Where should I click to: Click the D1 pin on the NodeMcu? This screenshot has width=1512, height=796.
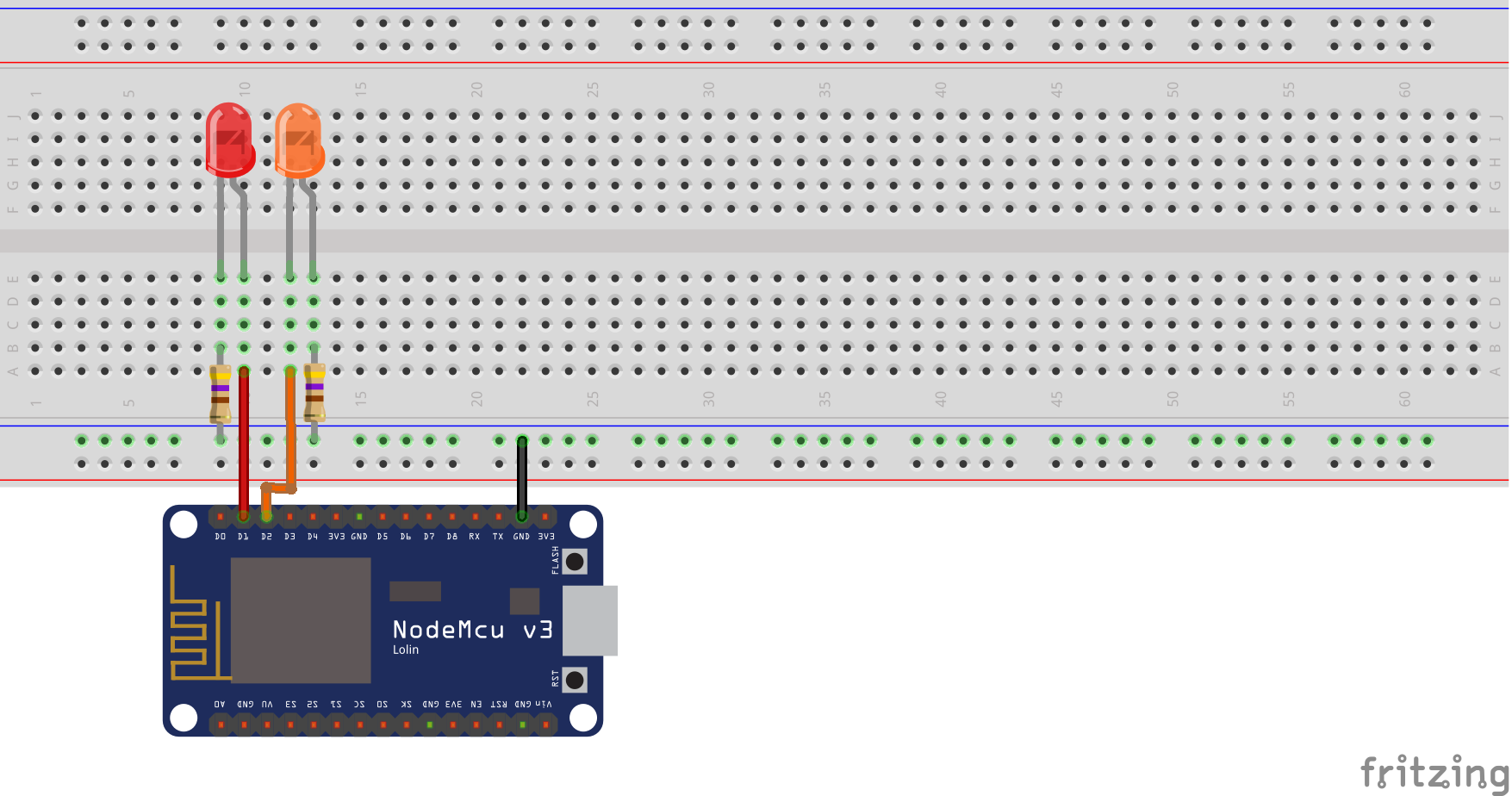click(x=244, y=517)
